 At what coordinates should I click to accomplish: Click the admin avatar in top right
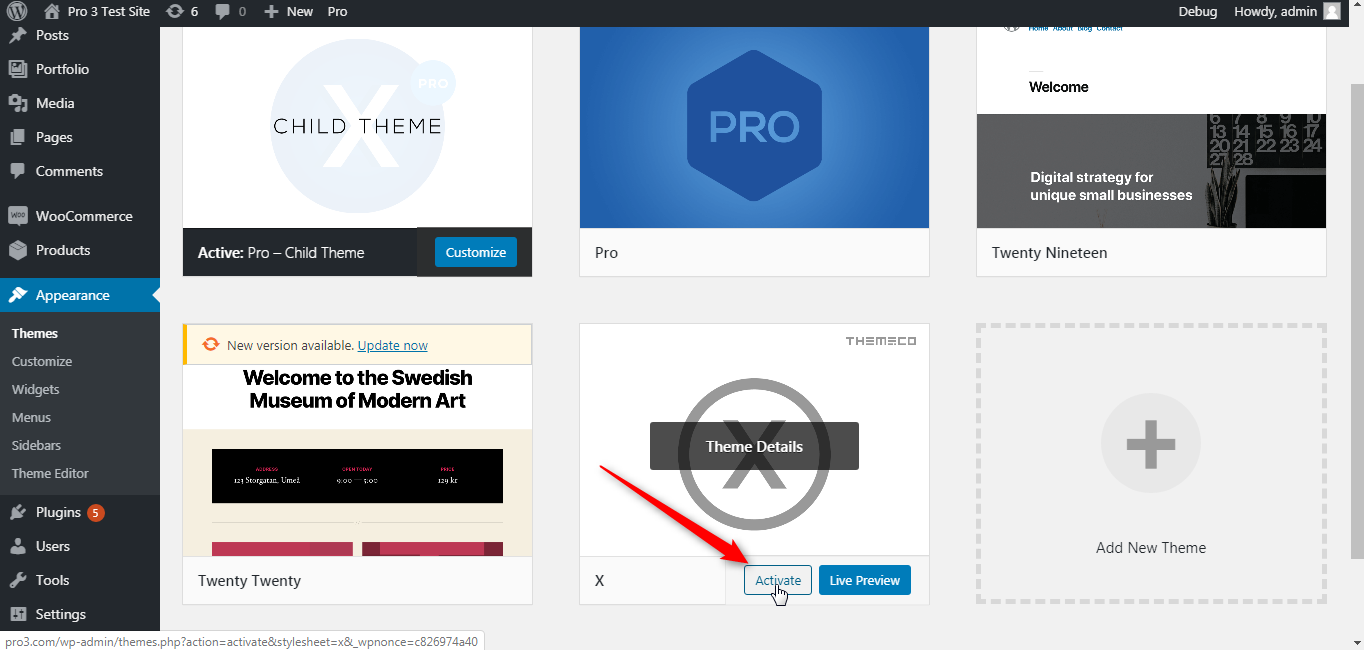pos(1331,12)
